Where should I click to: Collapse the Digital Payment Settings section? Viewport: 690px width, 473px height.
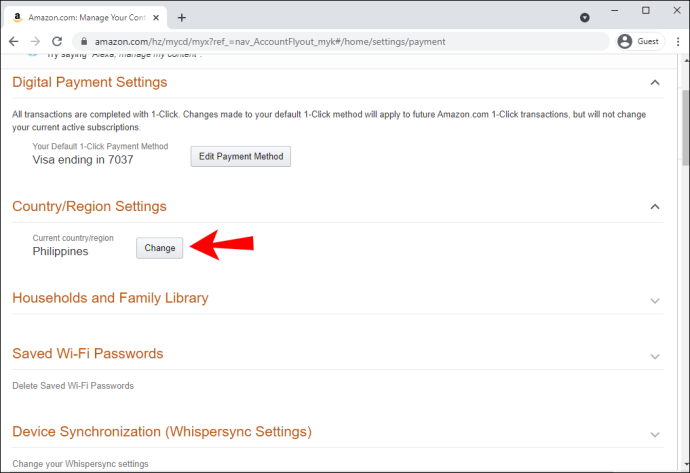click(655, 82)
